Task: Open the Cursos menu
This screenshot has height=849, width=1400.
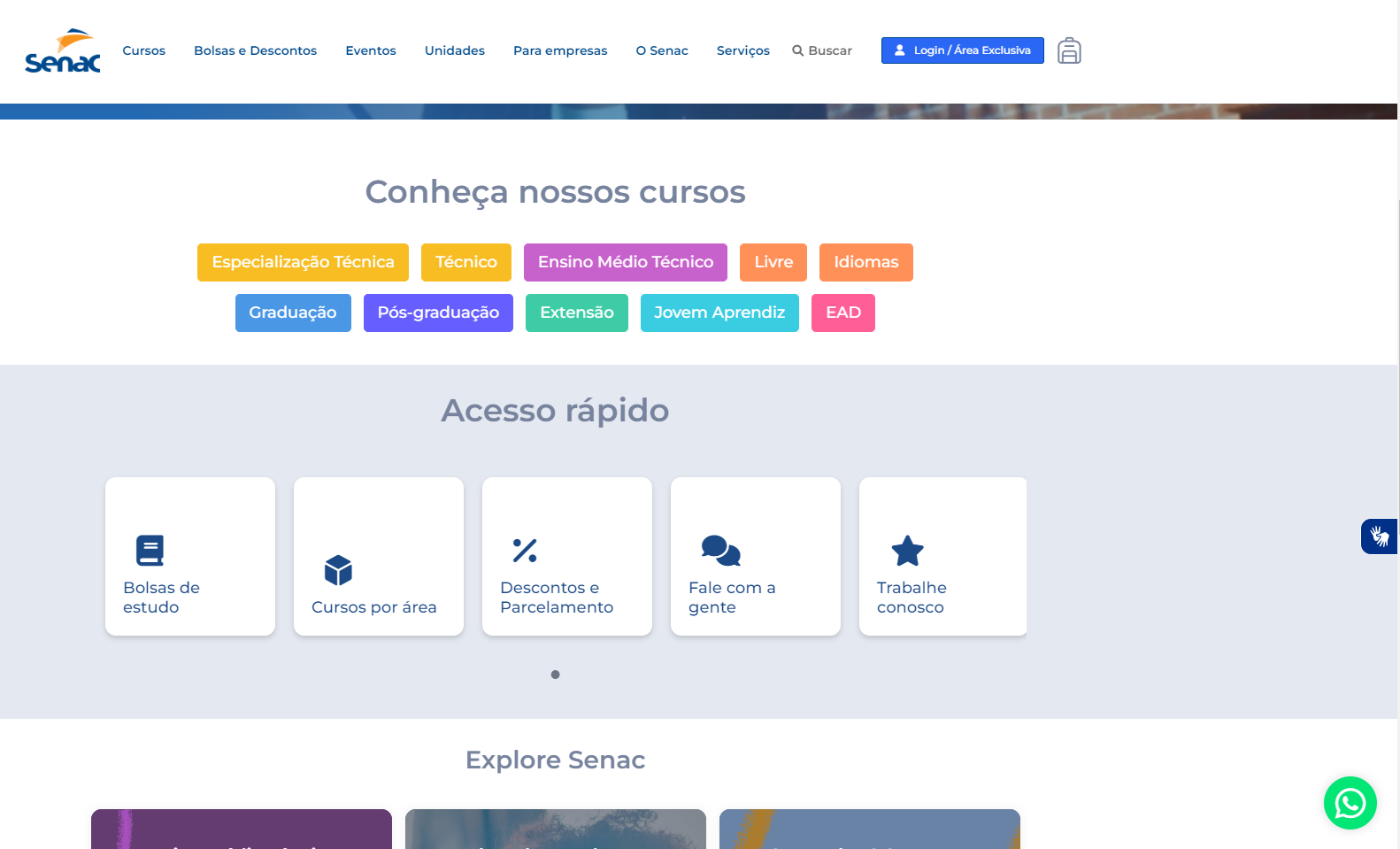Action: [144, 50]
